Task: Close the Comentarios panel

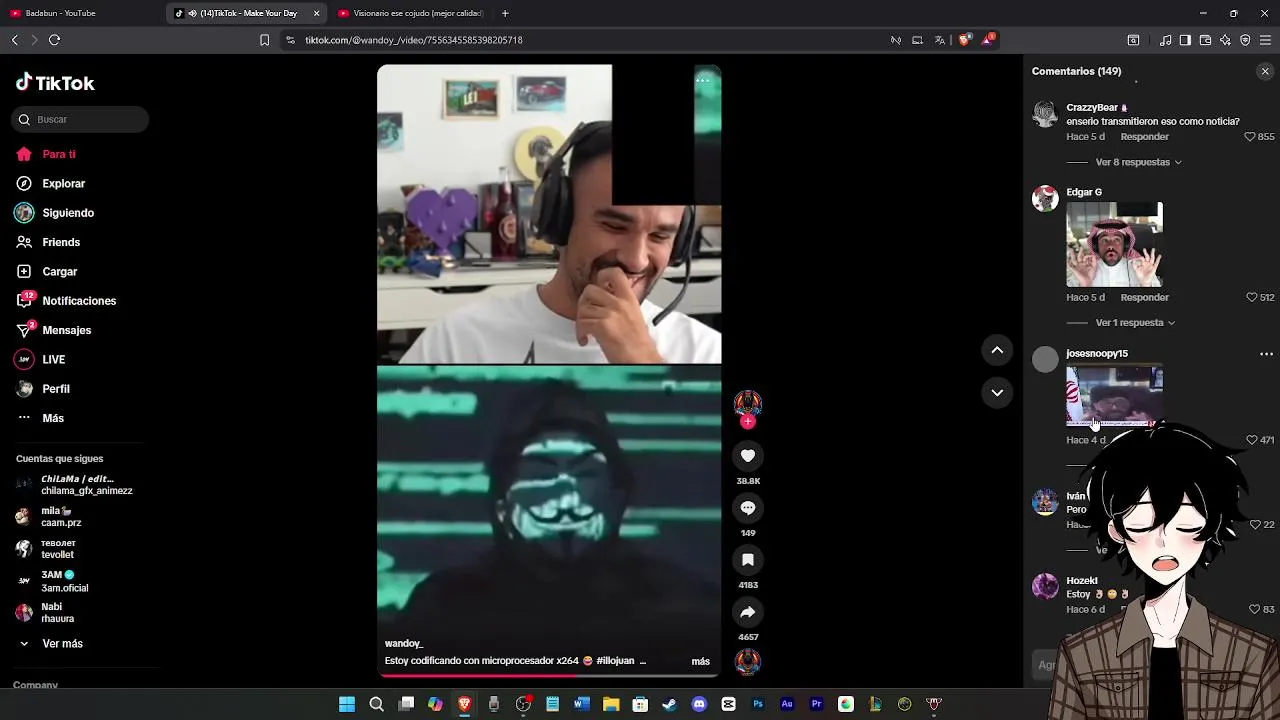Action: (x=1265, y=71)
